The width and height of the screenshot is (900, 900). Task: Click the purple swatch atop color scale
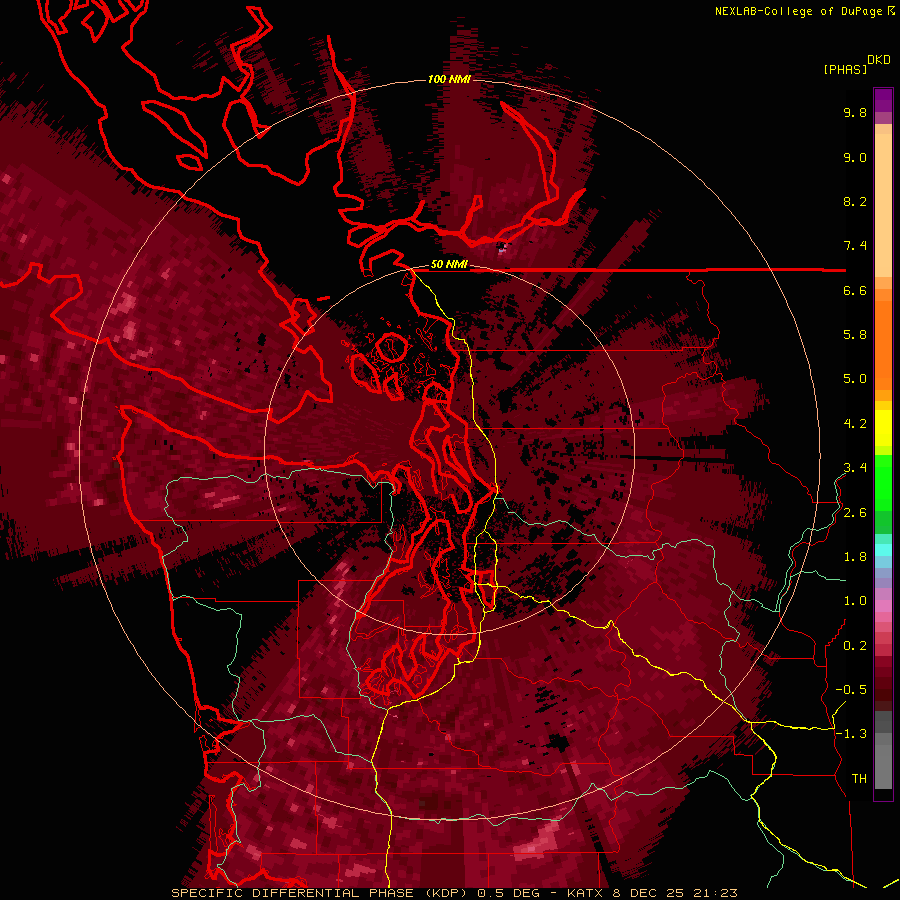coord(883,100)
